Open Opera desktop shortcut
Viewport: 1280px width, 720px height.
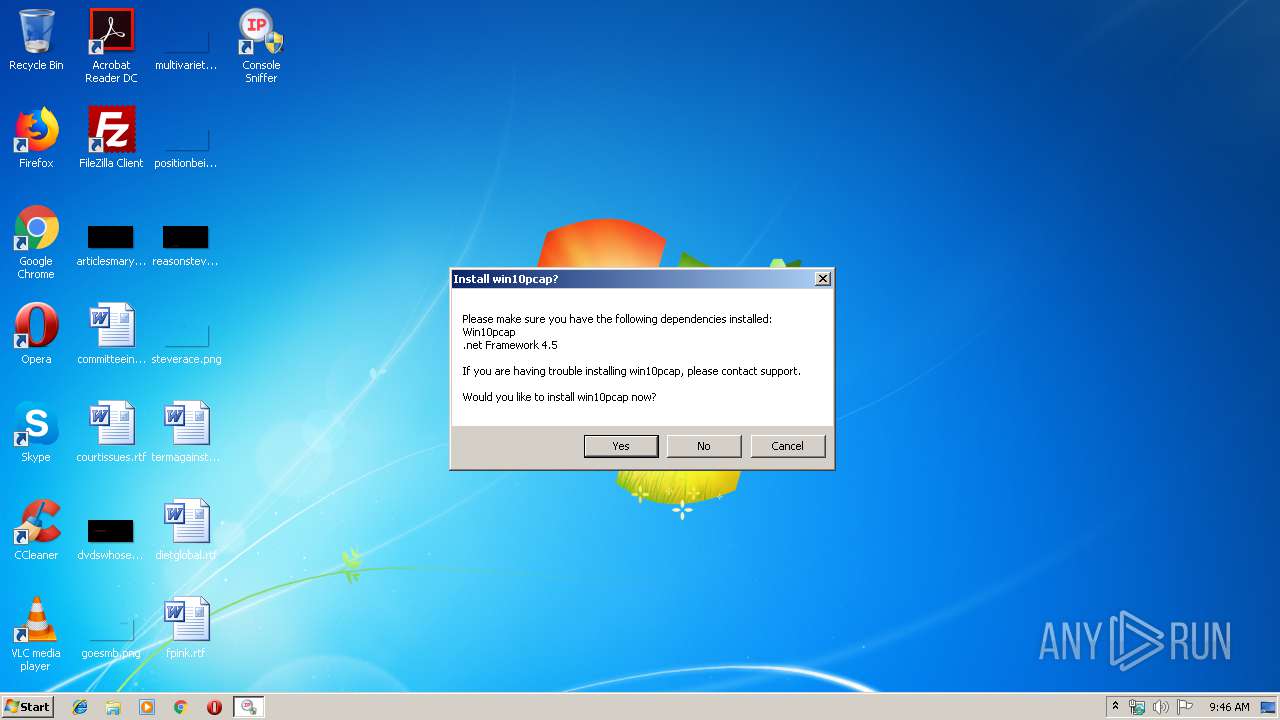36,334
